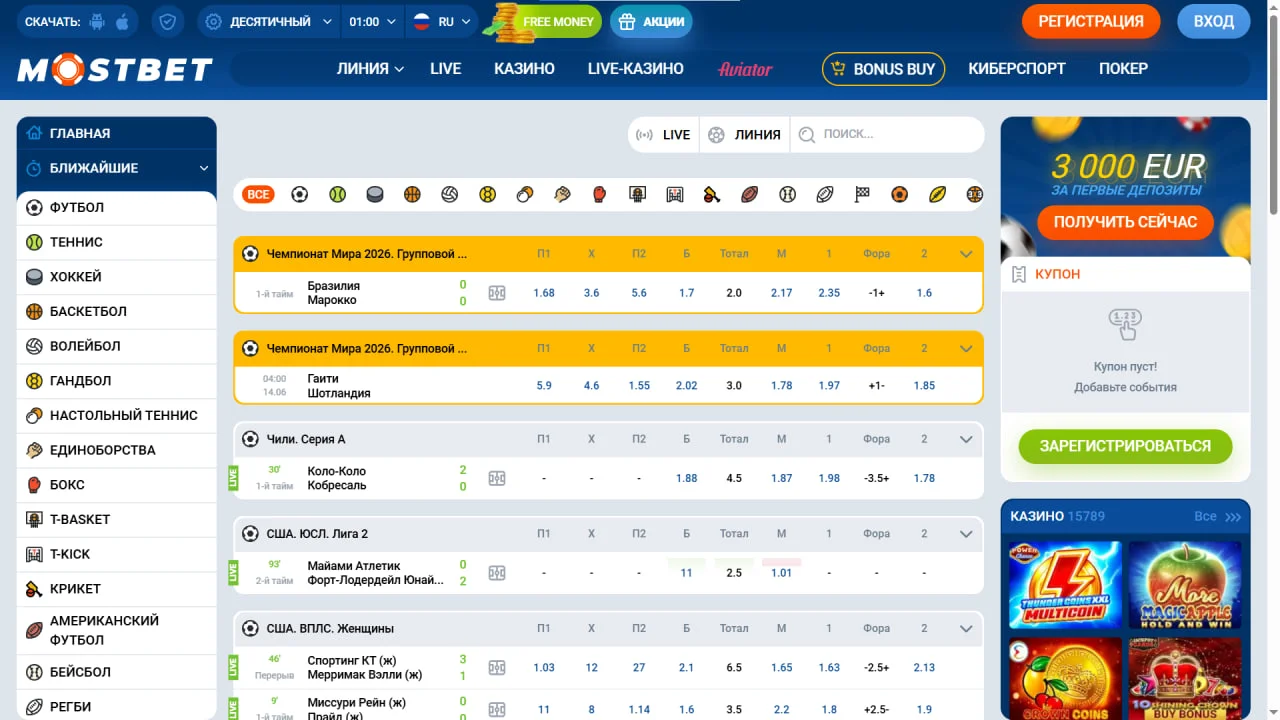This screenshot has width=1280, height=720.
Task: Open the КИБЕРСПОРТ navigation tab
Action: 1017,69
